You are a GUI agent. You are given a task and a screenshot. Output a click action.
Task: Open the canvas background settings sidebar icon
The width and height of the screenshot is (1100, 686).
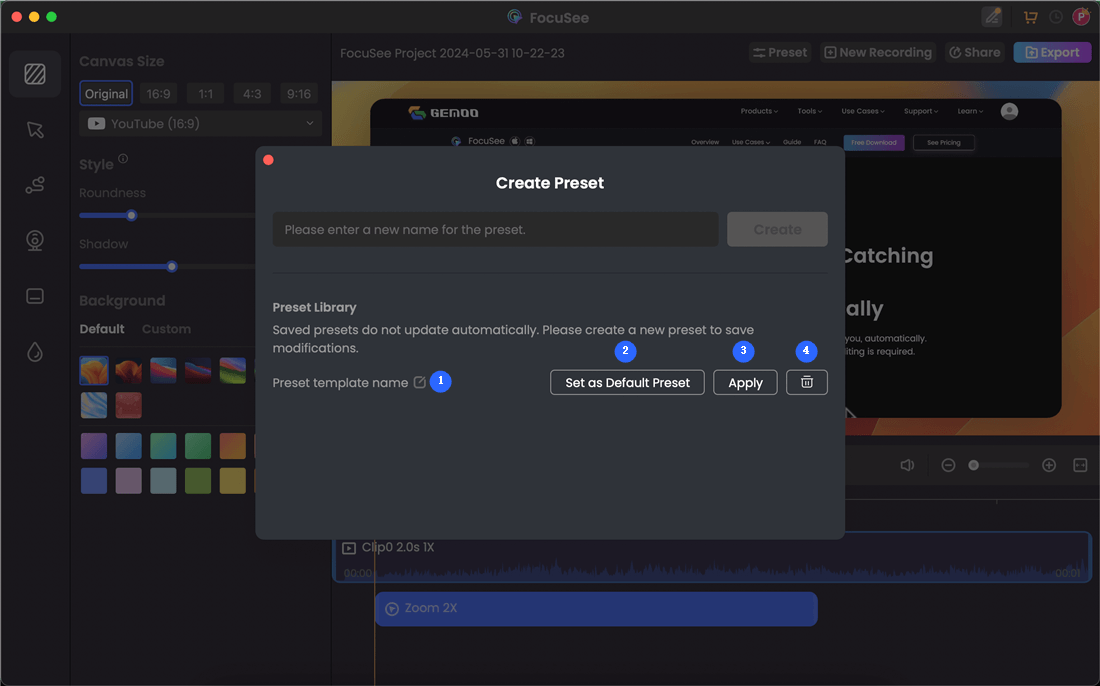(x=35, y=74)
